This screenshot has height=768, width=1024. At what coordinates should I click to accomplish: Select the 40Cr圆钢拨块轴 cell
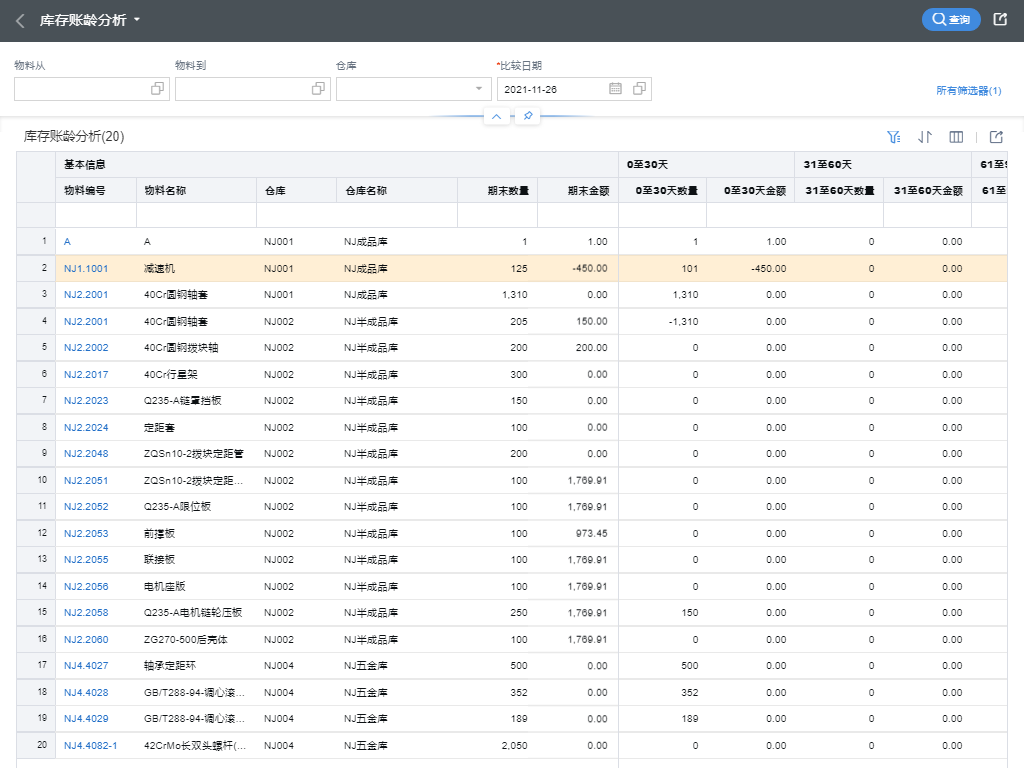[x=196, y=347]
